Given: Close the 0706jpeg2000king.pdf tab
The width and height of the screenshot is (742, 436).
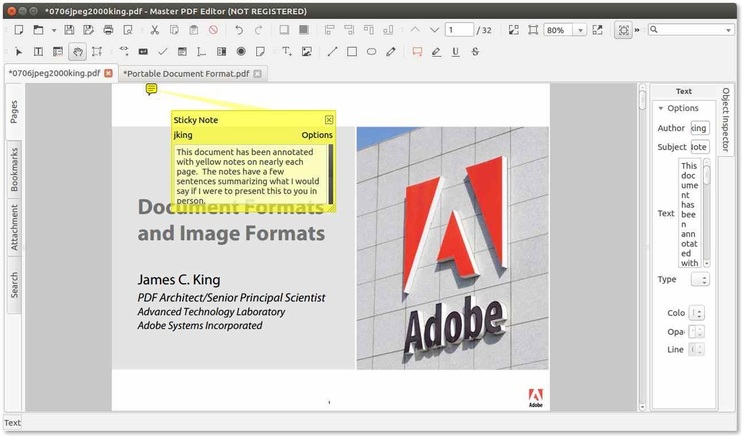Looking at the screenshot, I should (108, 73).
